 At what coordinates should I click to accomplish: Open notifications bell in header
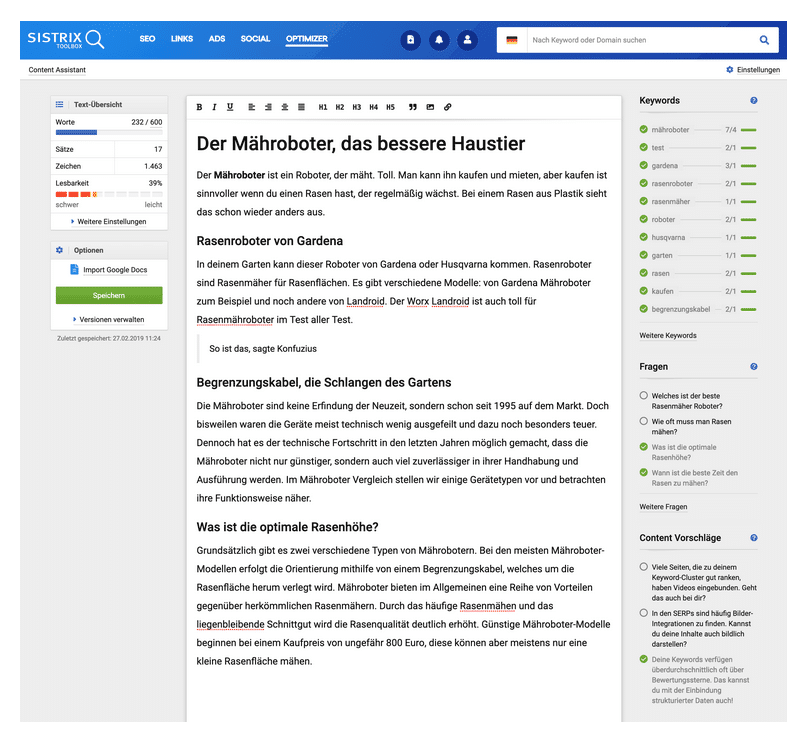pos(439,40)
